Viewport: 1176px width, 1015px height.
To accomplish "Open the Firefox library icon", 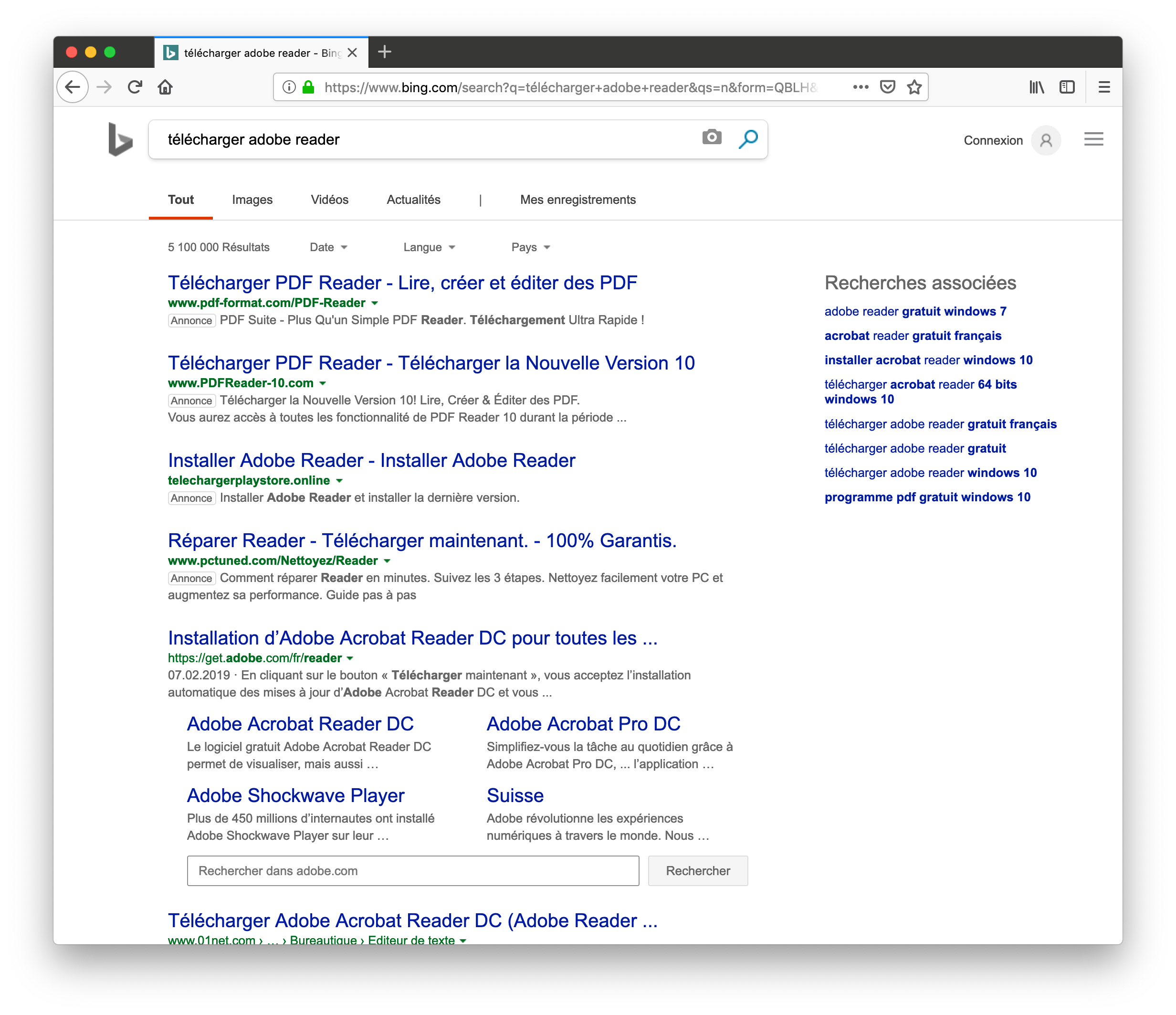I will 1036,87.
